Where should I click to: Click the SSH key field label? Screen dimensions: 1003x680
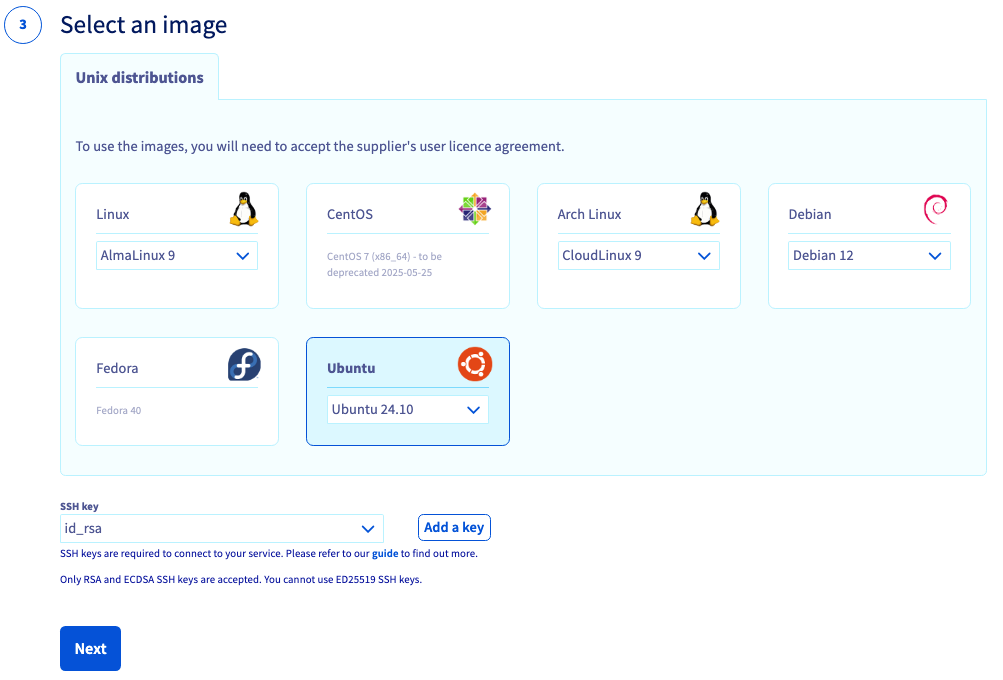(x=79, y=506)
